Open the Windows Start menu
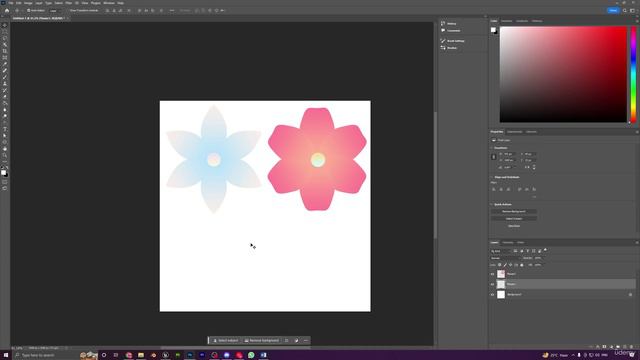The width and height of the screenshot is (640, 360). point(6,355)
